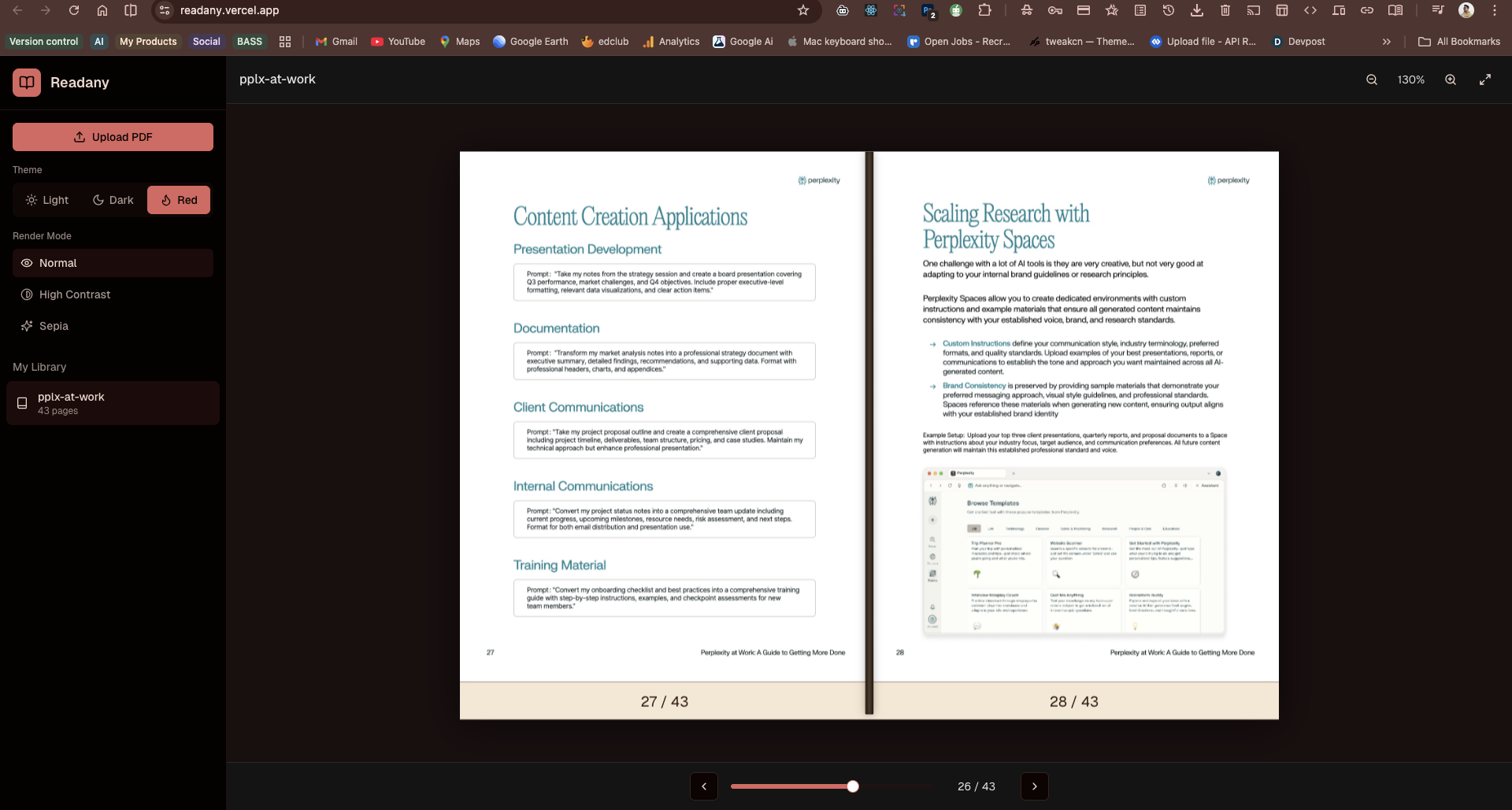Choose Normal render mode

tap(113, 263)
